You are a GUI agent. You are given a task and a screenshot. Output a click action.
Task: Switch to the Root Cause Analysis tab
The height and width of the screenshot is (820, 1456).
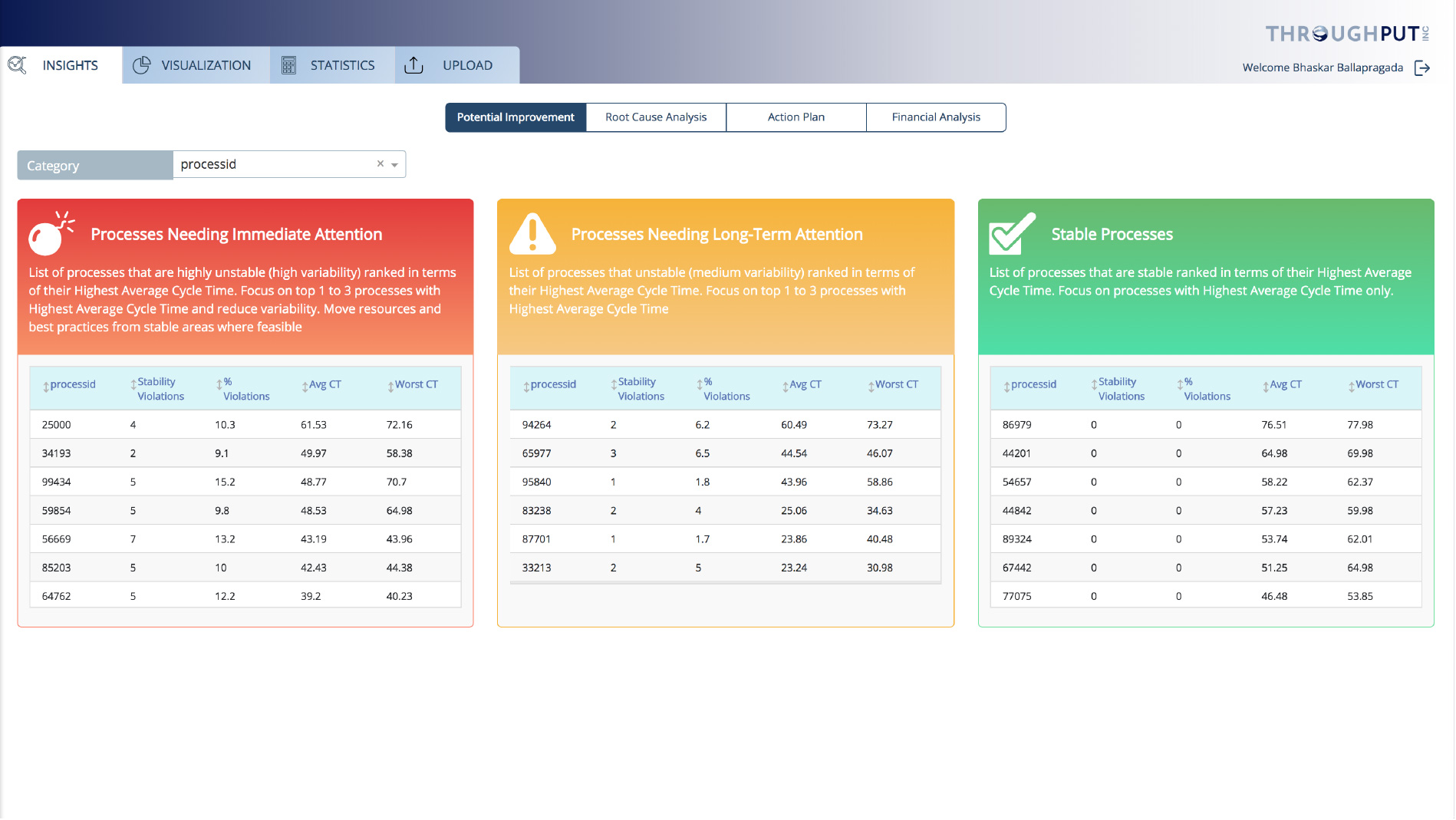point(655,117)
